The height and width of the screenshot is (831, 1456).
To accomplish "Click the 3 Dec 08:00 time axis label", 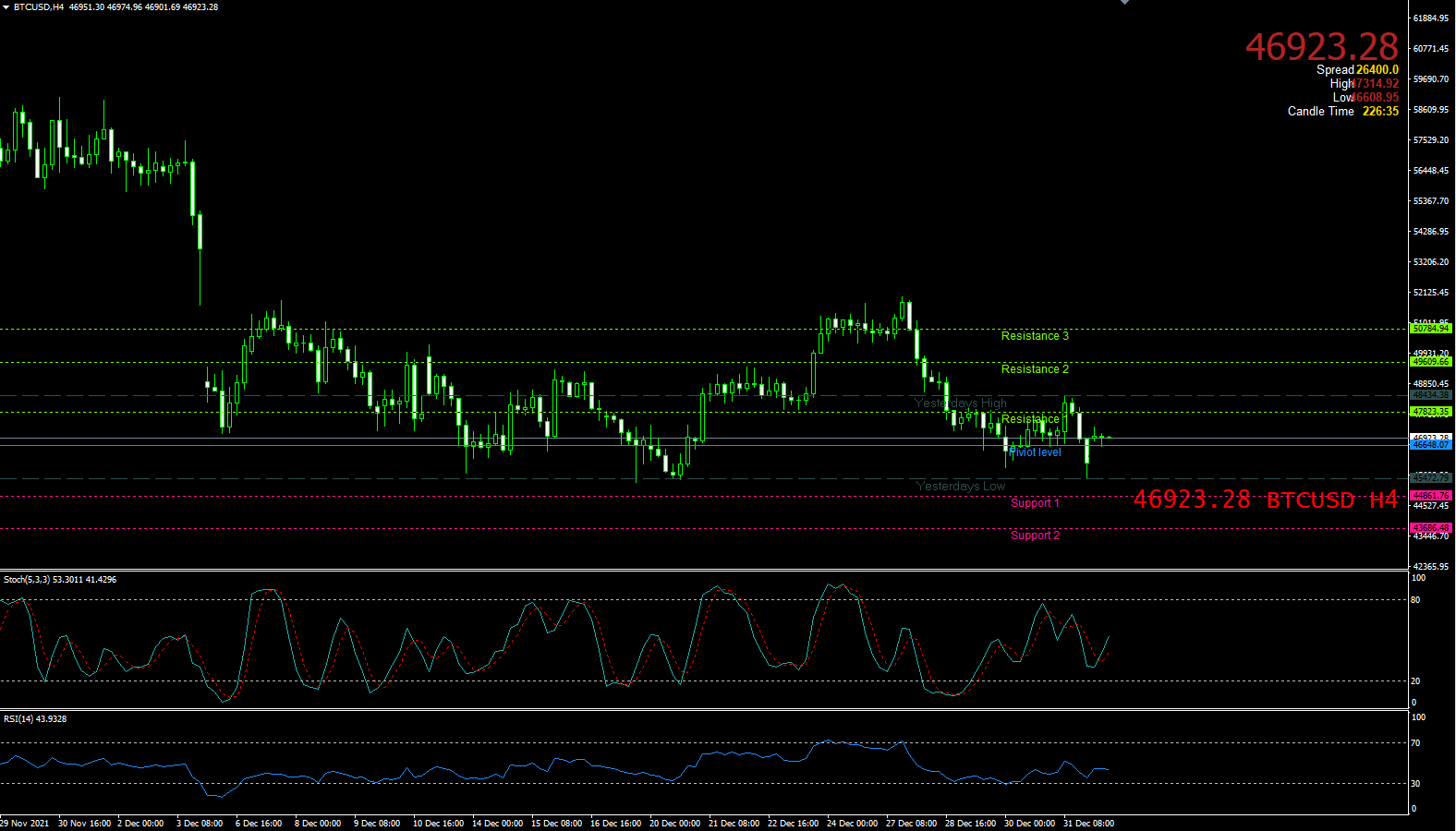I will click(200, 824).
